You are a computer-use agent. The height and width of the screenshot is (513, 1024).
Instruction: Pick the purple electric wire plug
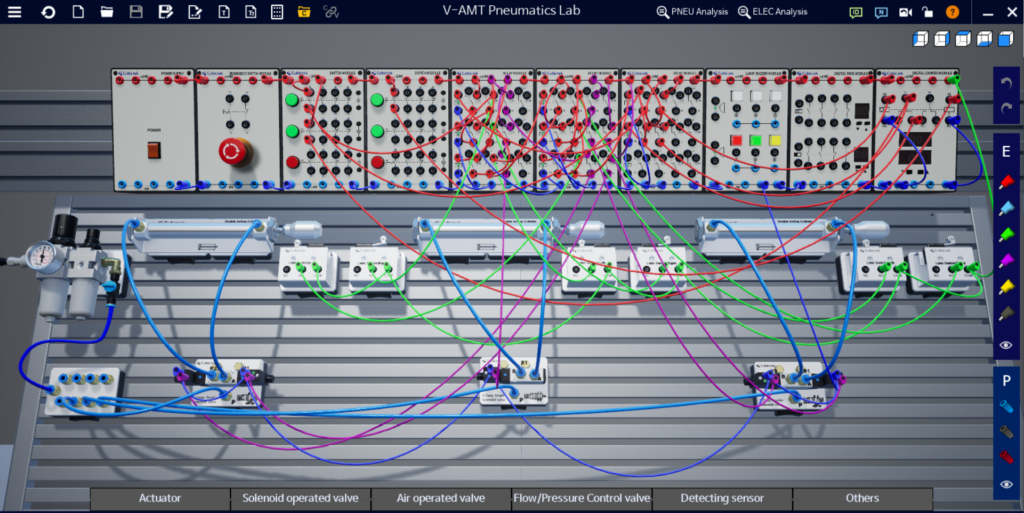pos(1006,260)
